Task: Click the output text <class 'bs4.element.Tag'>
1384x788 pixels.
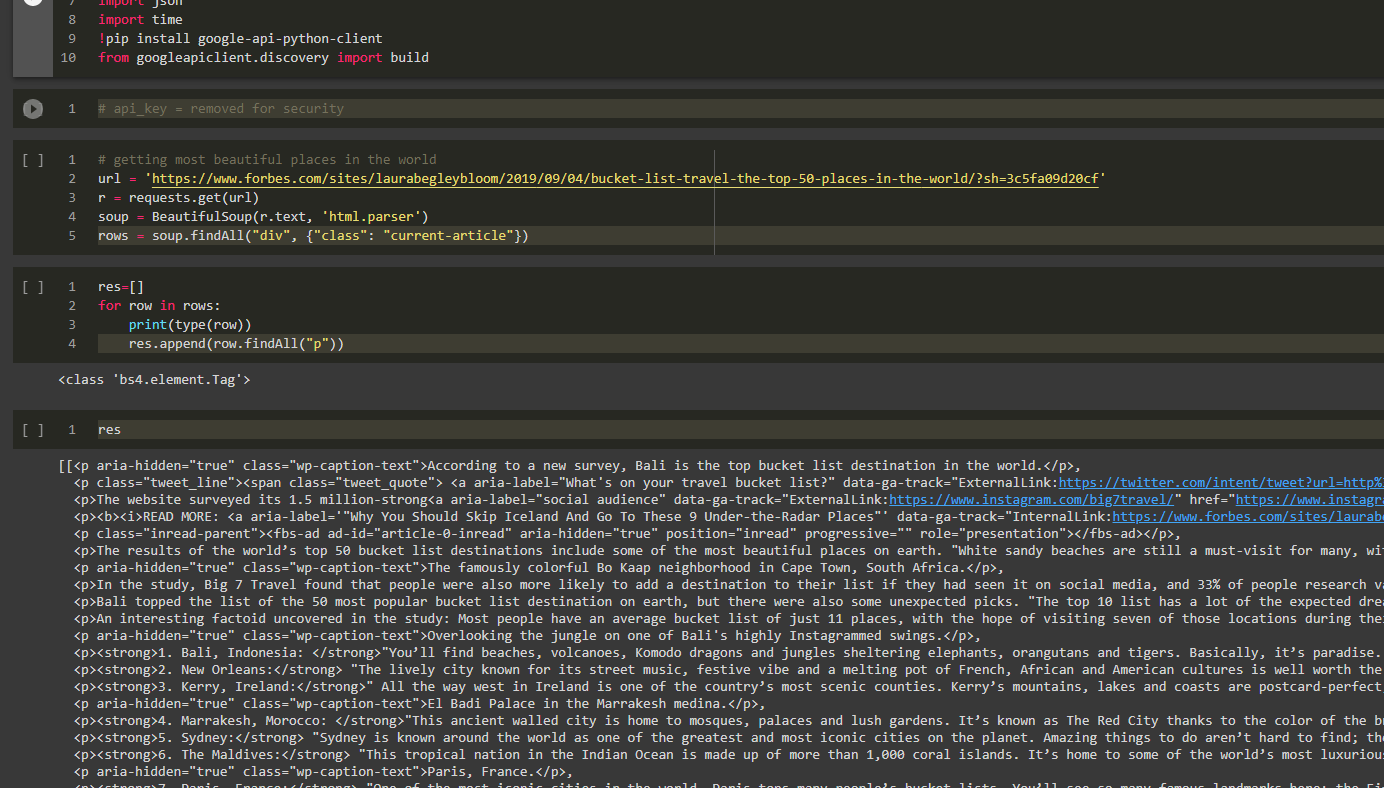Action: pyautogui.click(x=155, y=380)
